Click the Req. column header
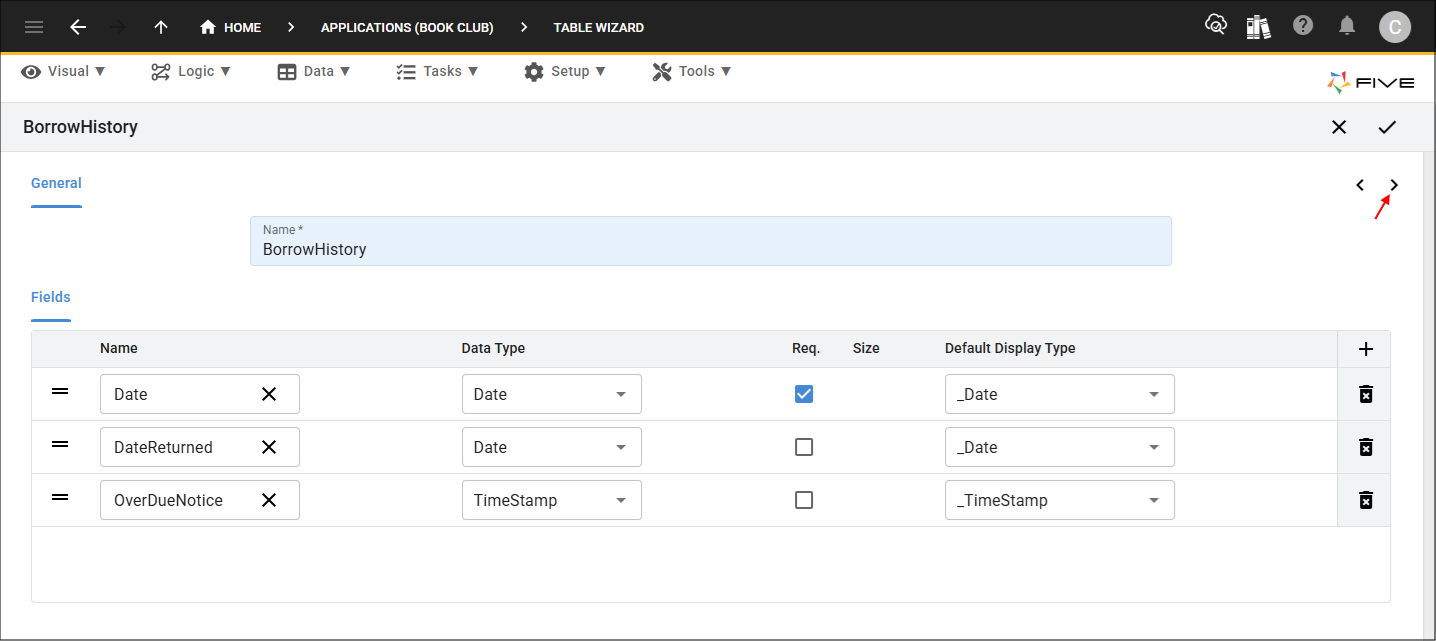This screenshot has width=1436, height=641. click(x=806, y=348)
